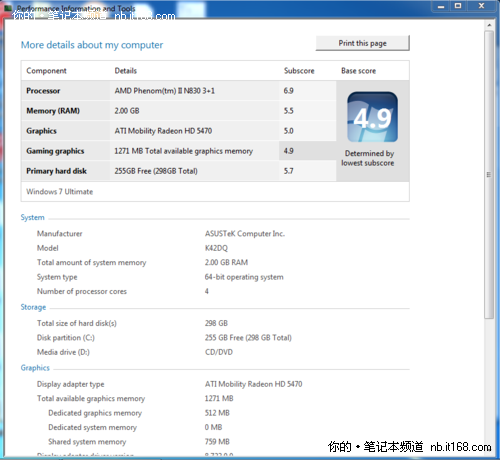Click the Memory subscore 5.5
This screenshot has height=460, width=500.
(x=289, y=111)
